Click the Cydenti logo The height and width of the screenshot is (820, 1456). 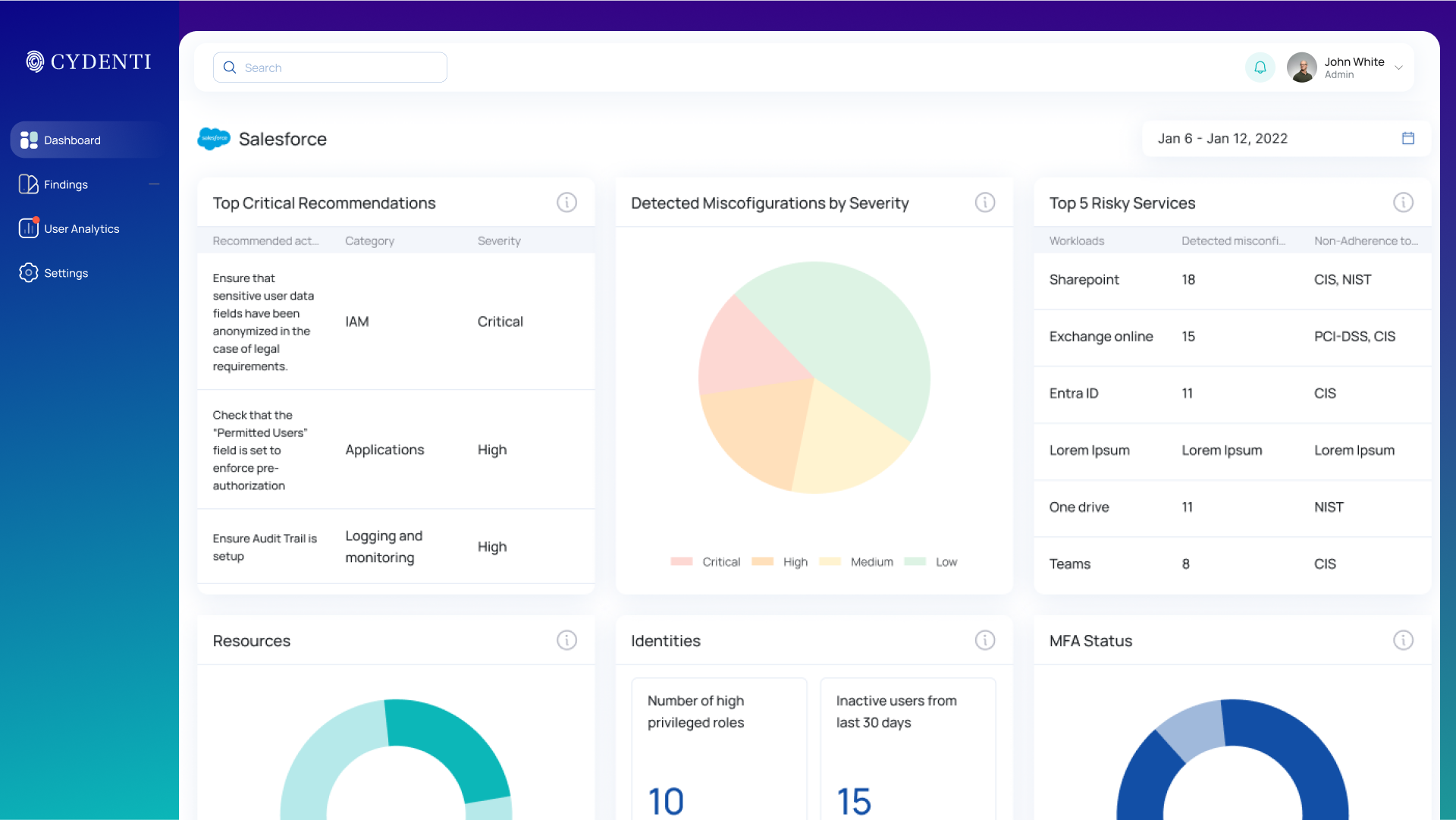click(x=89, y=61)
